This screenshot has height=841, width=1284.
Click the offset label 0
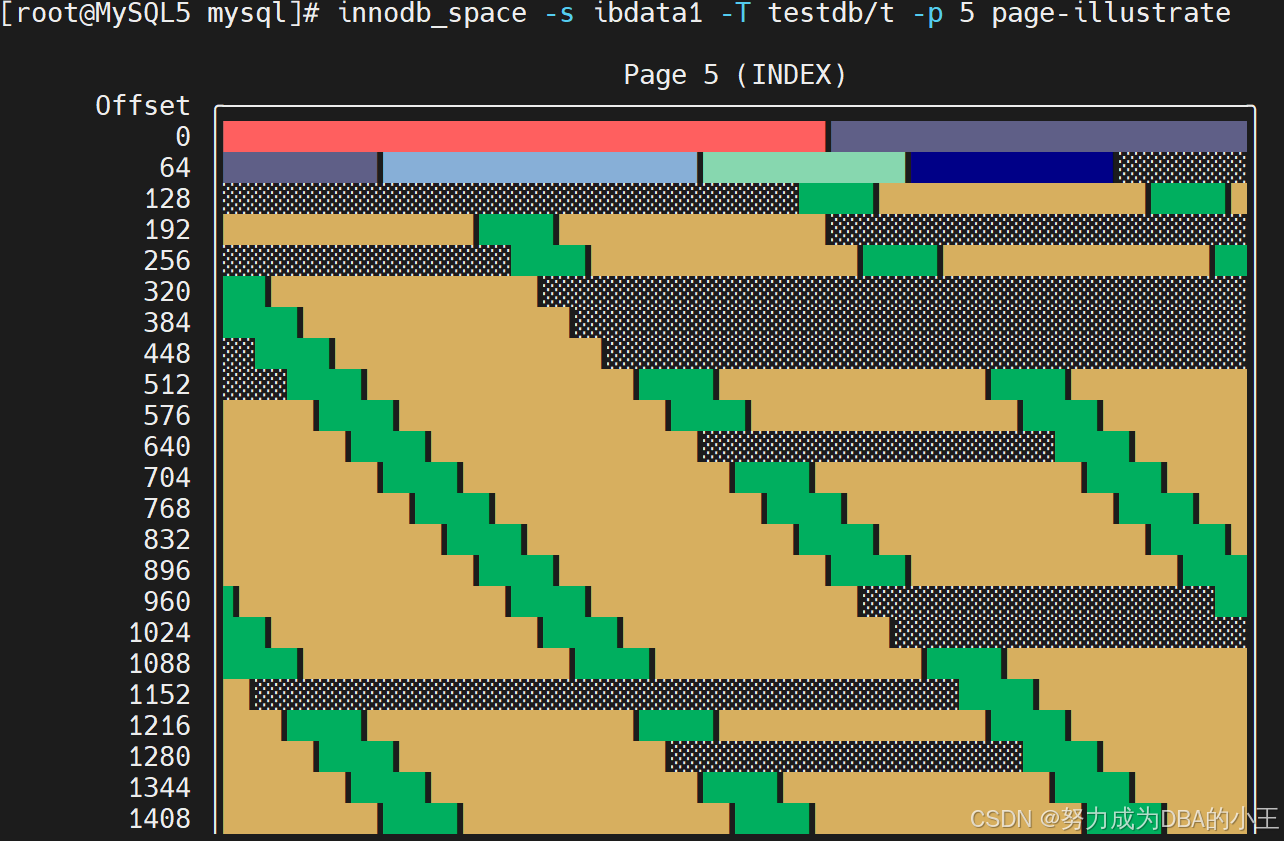(x=182, y=137)
